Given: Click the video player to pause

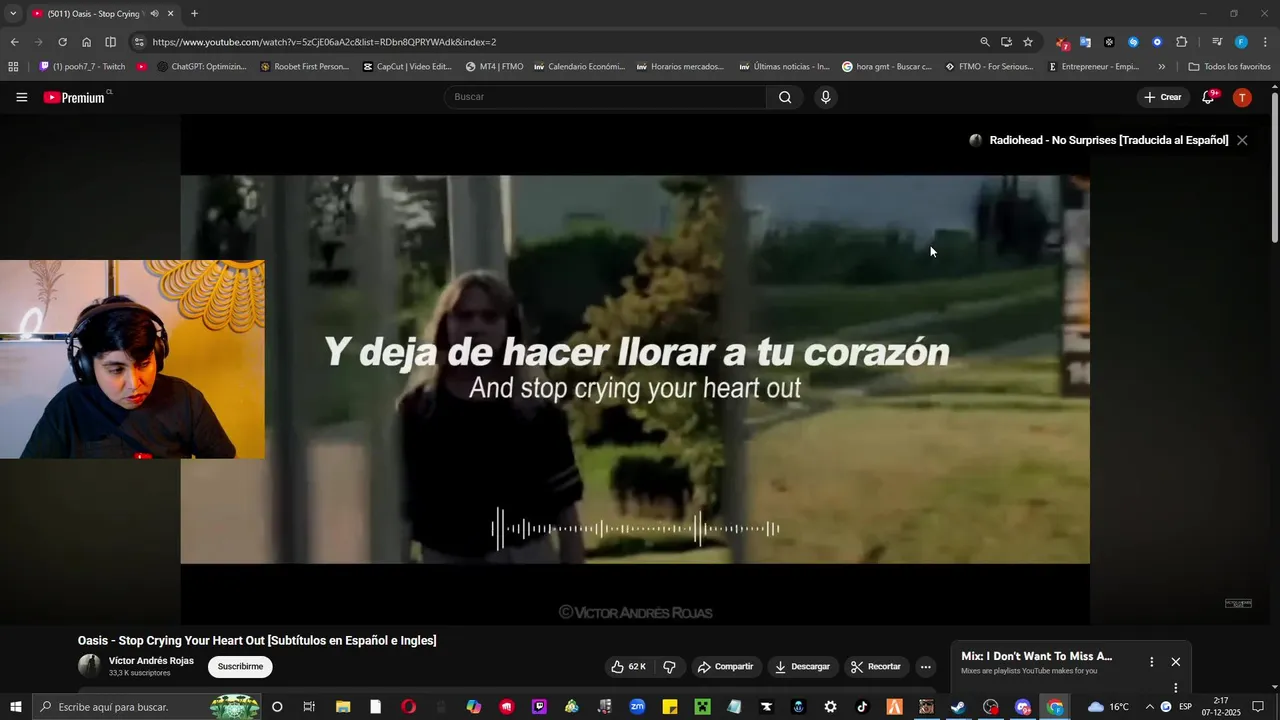Looking at the screenshot, I should 635,370.
